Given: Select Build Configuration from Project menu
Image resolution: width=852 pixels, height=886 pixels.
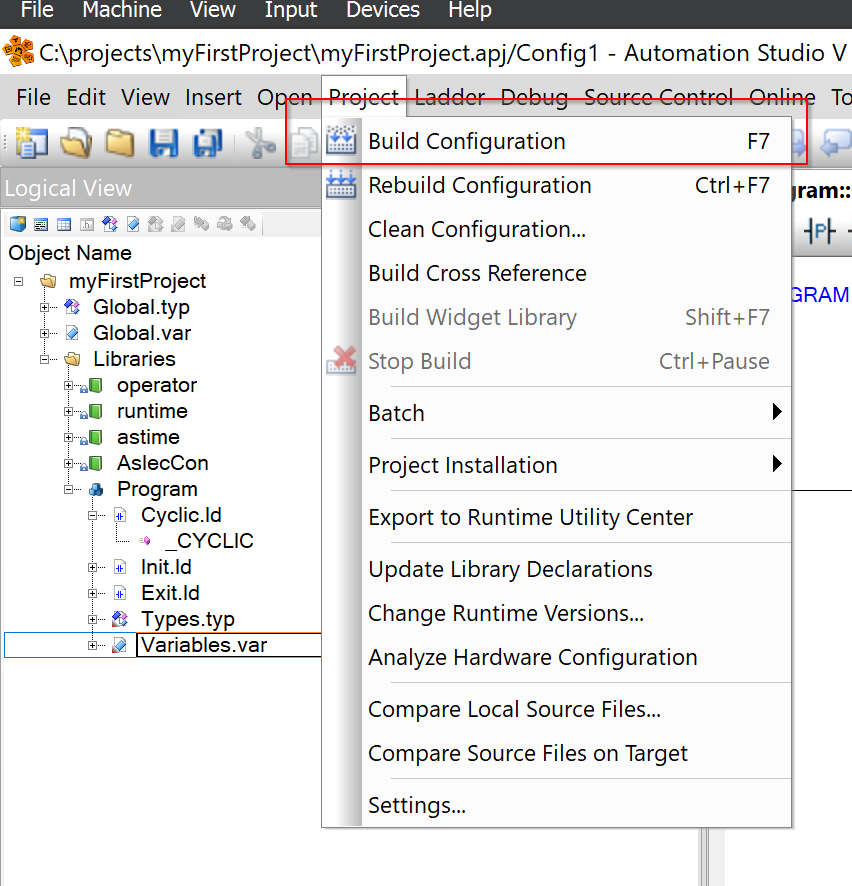Looking at the screenshot, I should tap(557, 141).
